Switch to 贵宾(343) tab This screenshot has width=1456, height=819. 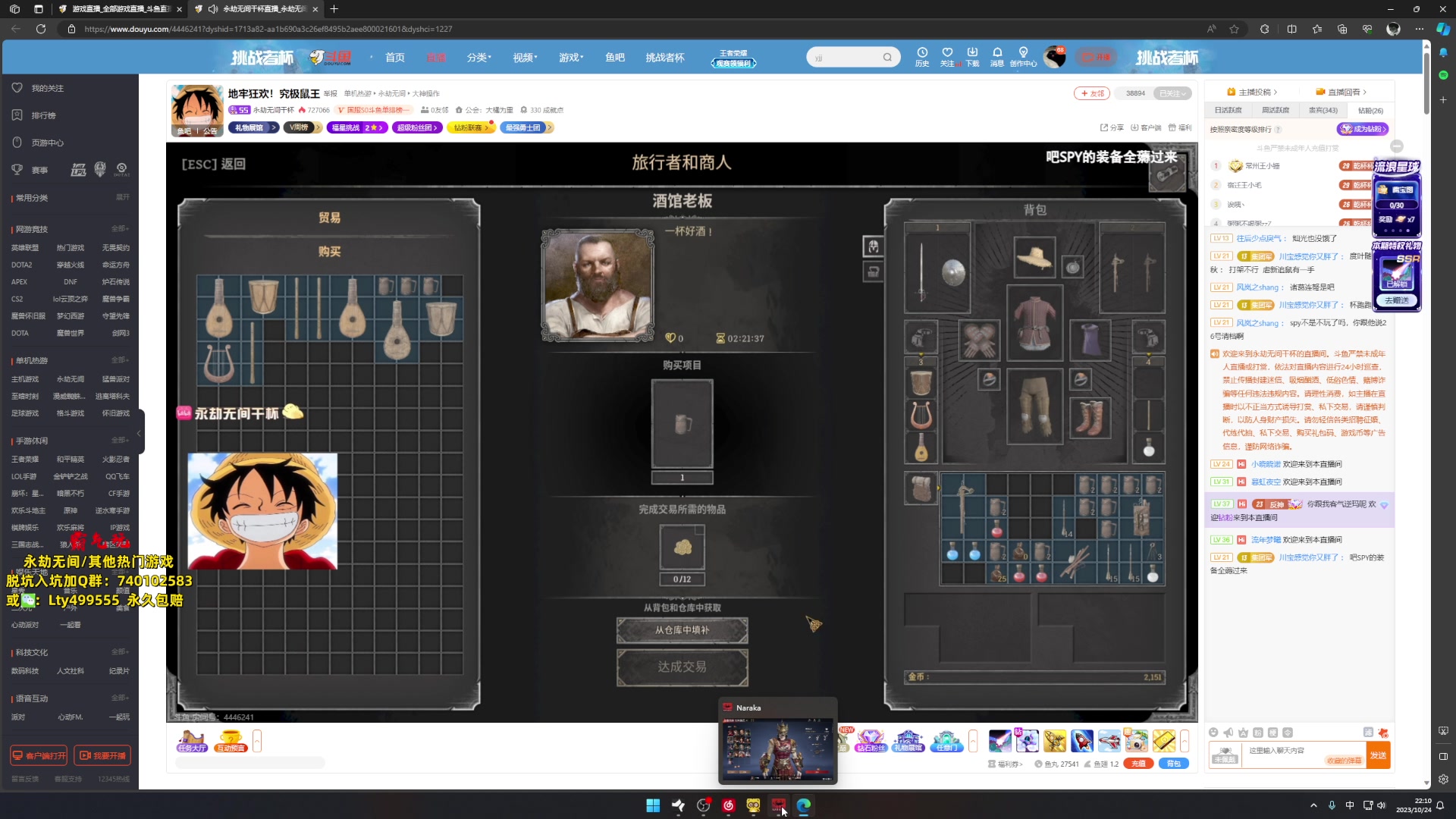1323,110
